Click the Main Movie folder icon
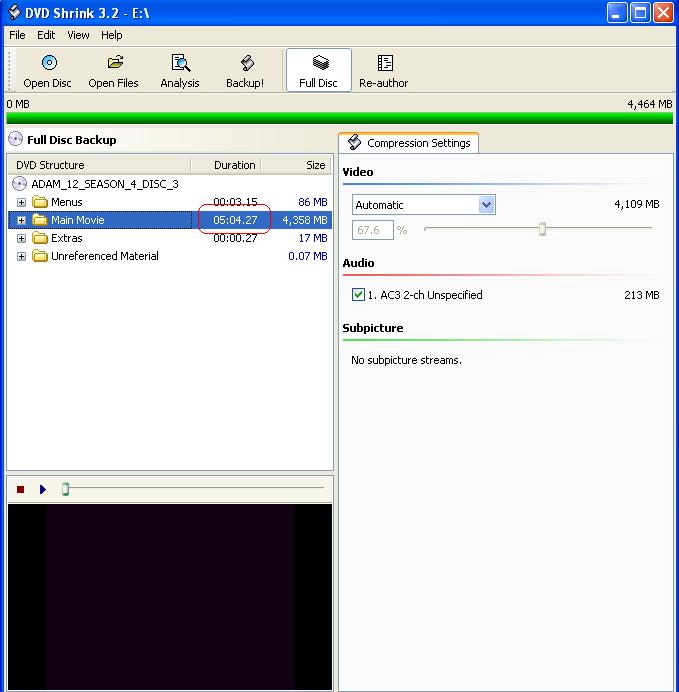Image resolution: width=679 pixels, height=692 pixels. (40, 220)
